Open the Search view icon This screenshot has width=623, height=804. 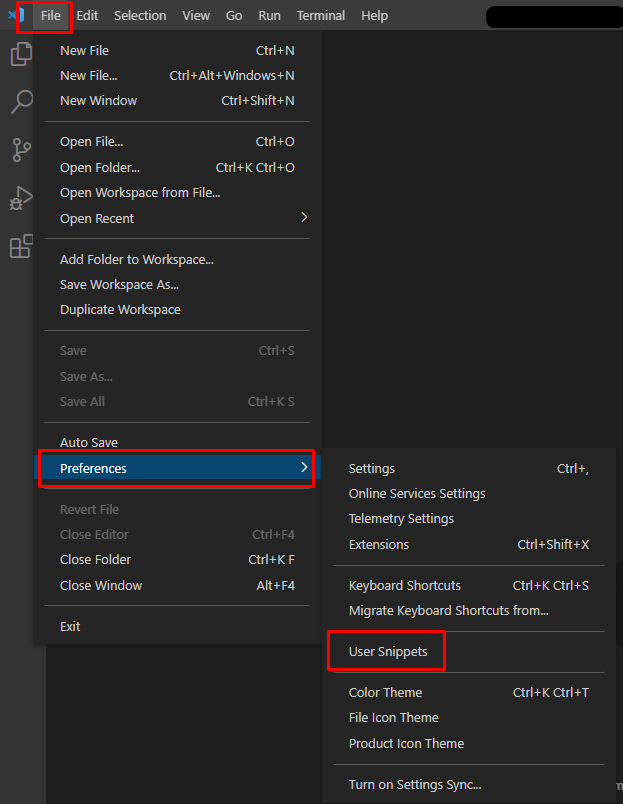(22, 102)
